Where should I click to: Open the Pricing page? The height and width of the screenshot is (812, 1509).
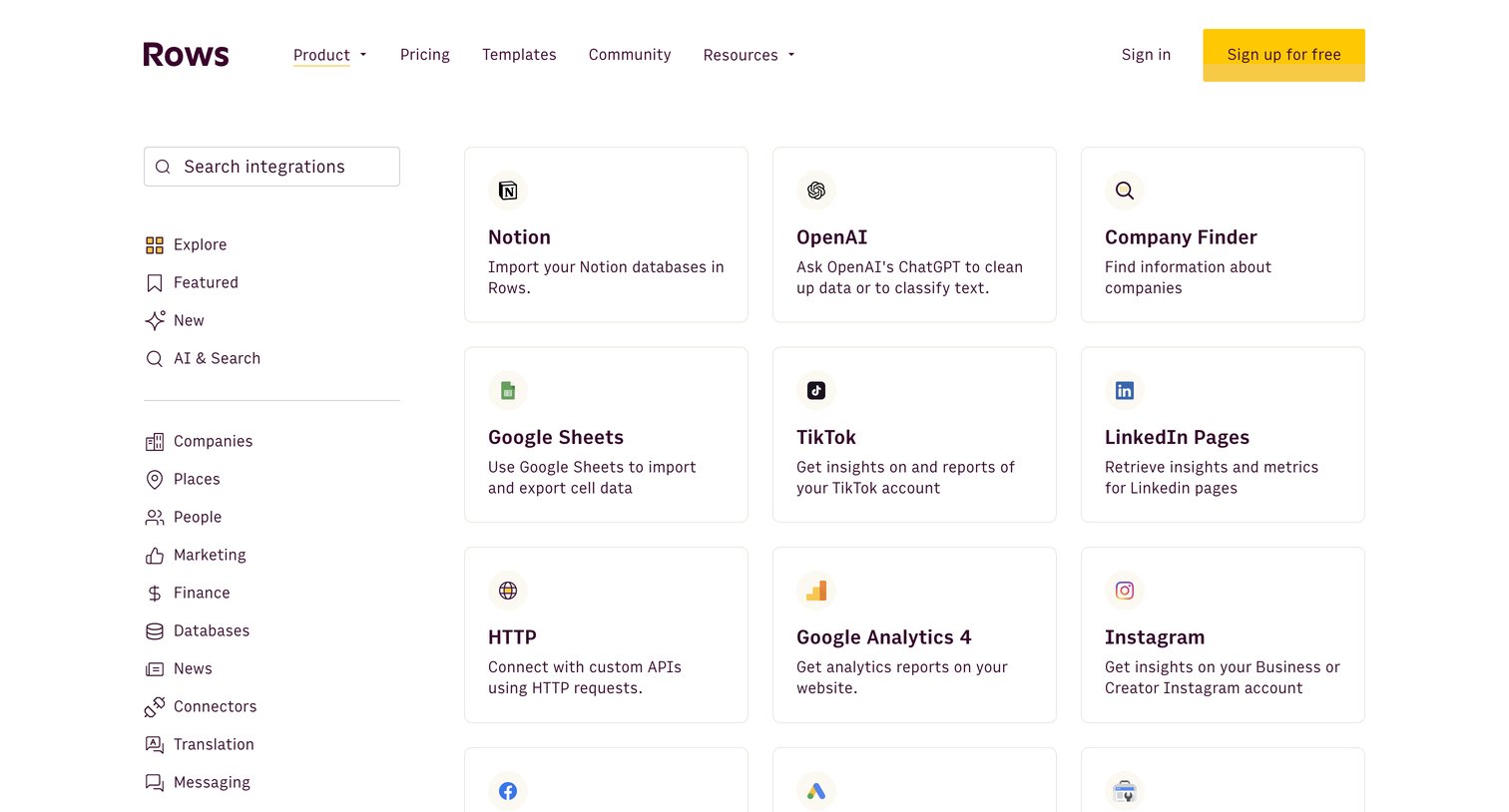425,55
